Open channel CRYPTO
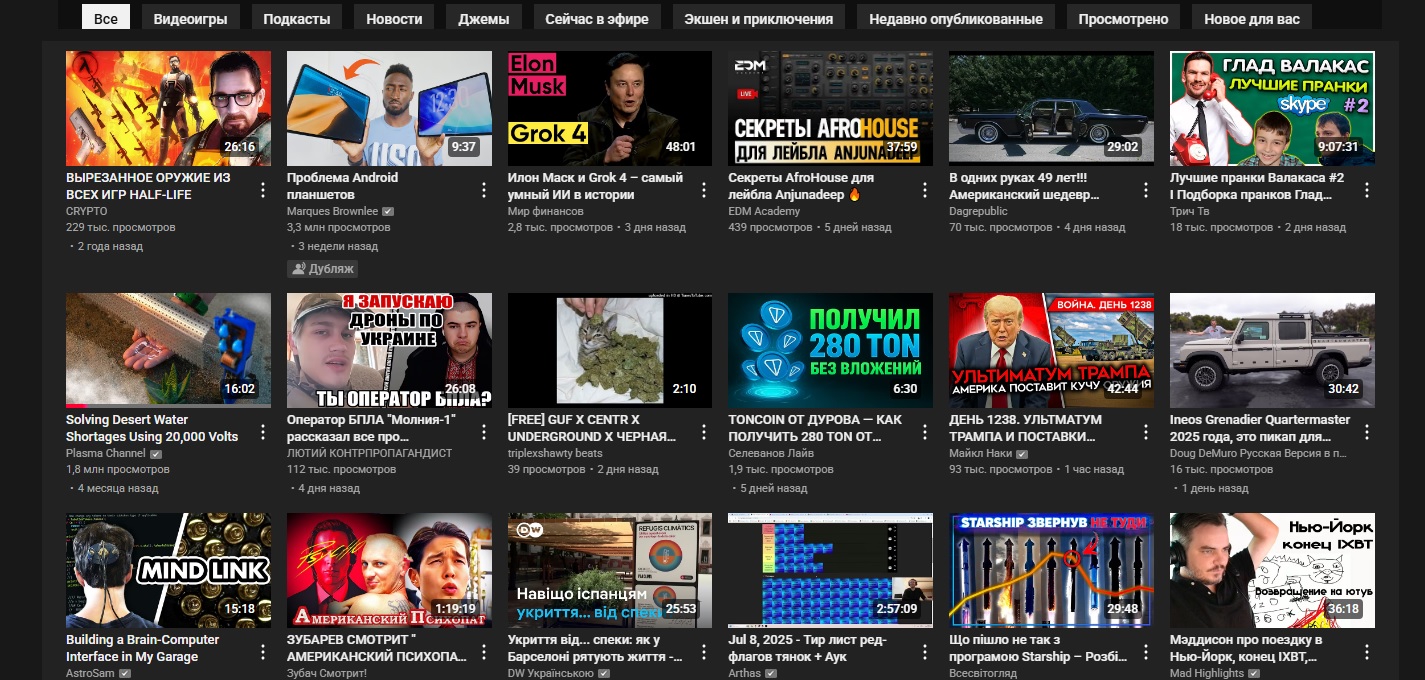1425x680 pixels. click(87, 212)
